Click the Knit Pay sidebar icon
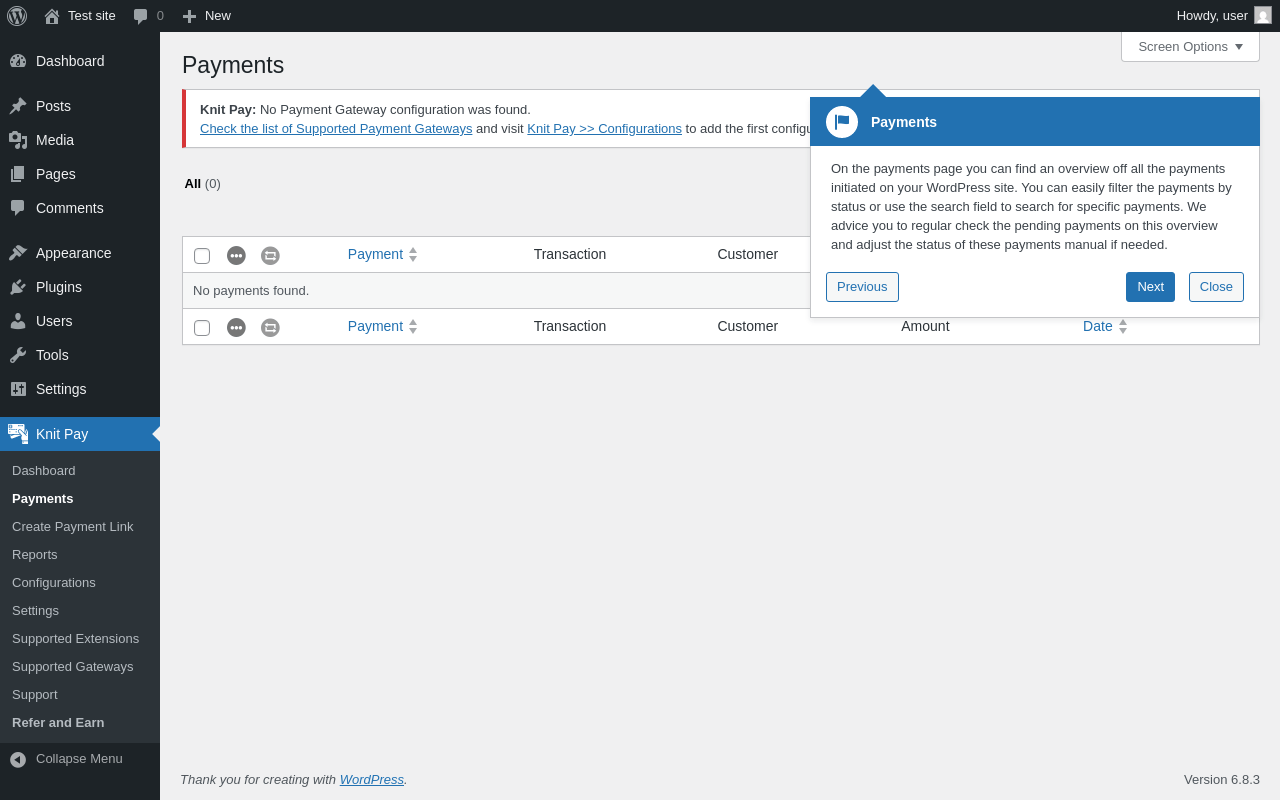 click(x=18, y=434)
